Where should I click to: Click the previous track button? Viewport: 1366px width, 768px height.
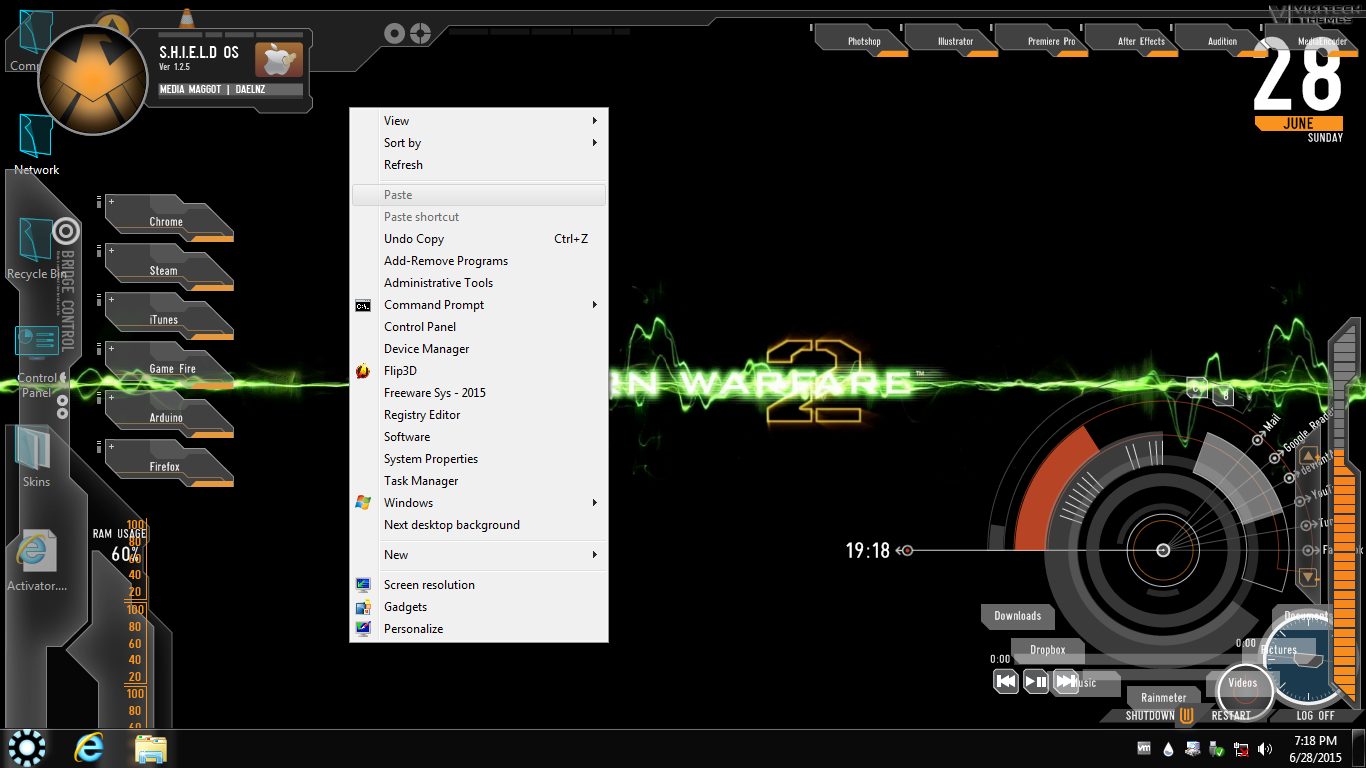pos(1006,682)
